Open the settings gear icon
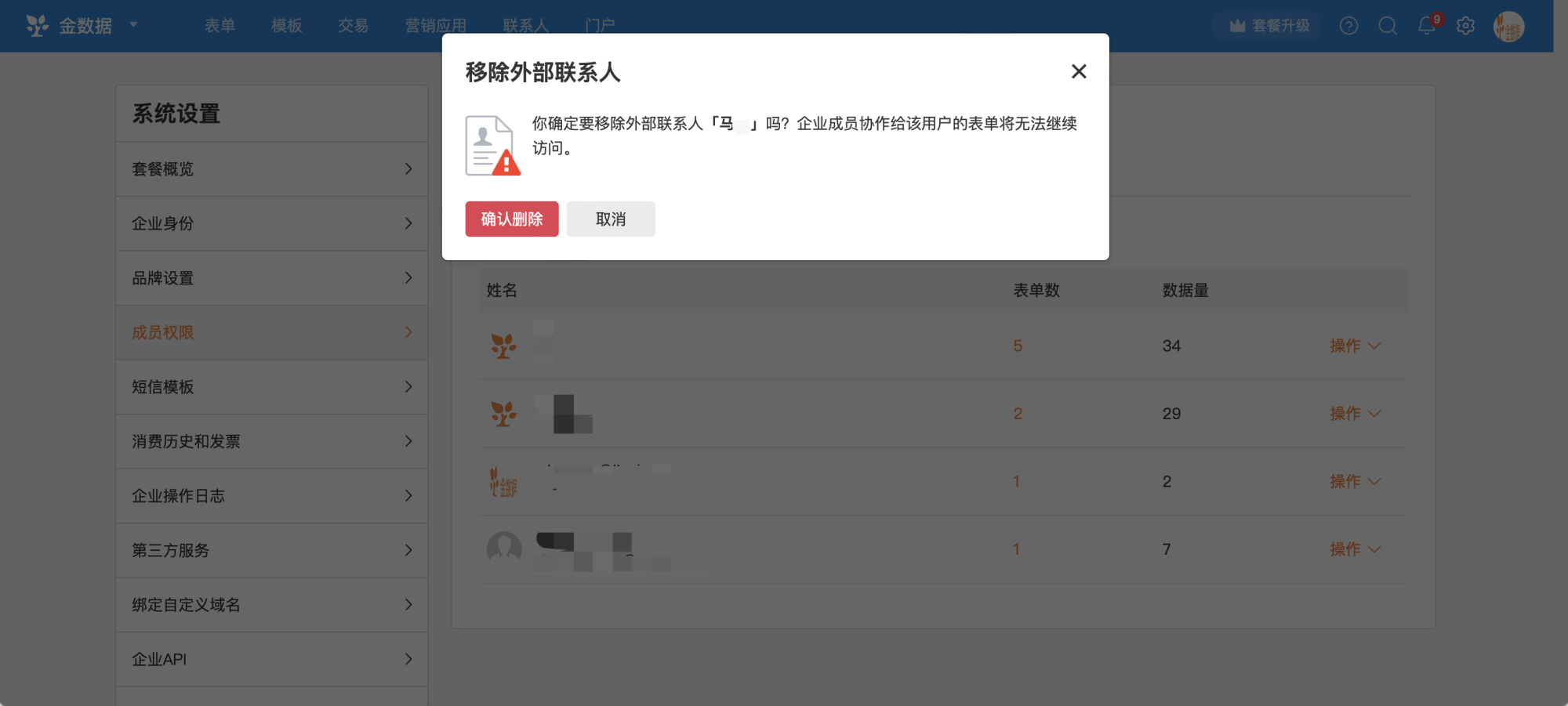 tap(1465, 26)
